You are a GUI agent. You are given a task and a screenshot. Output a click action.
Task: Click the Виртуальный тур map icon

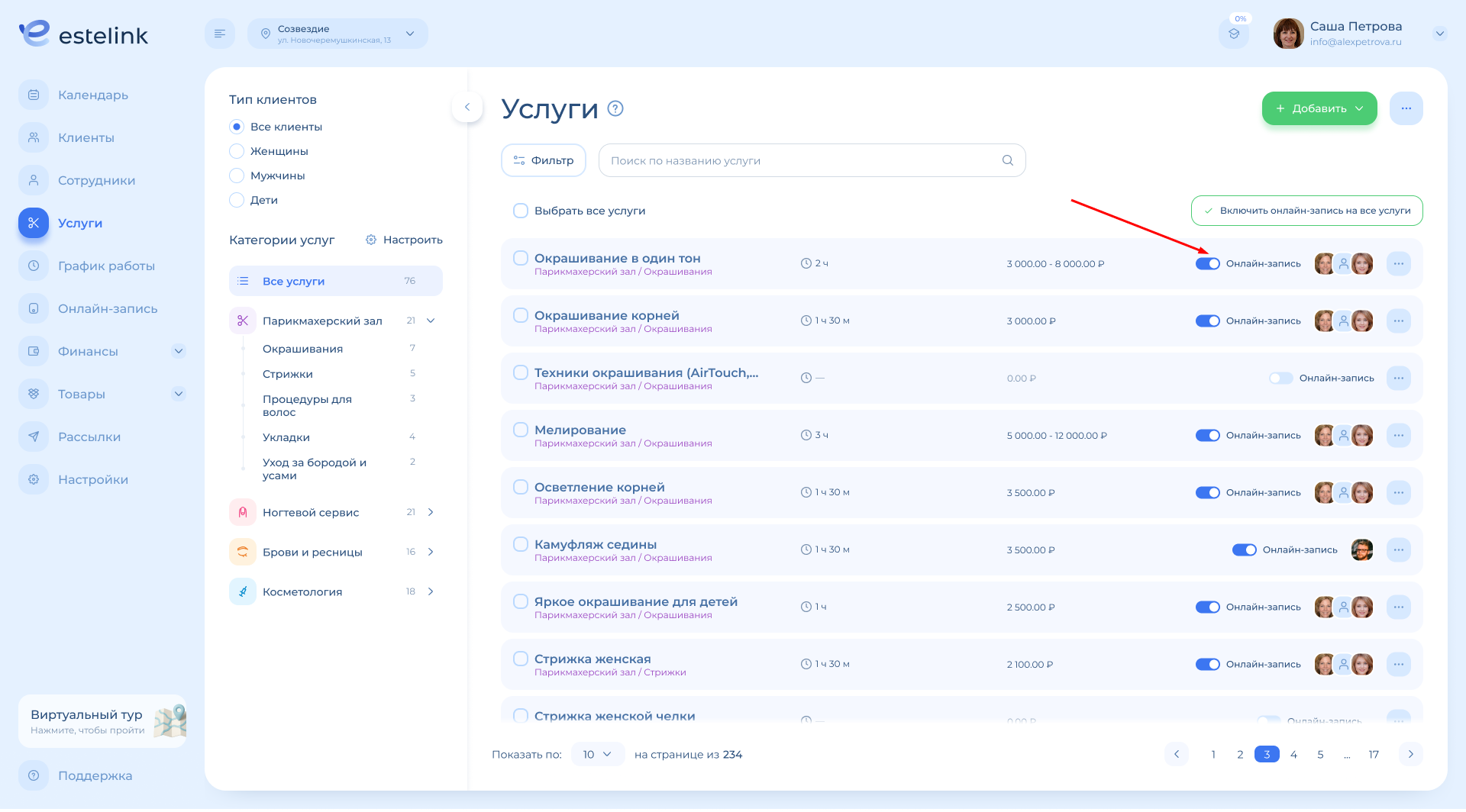170,720
